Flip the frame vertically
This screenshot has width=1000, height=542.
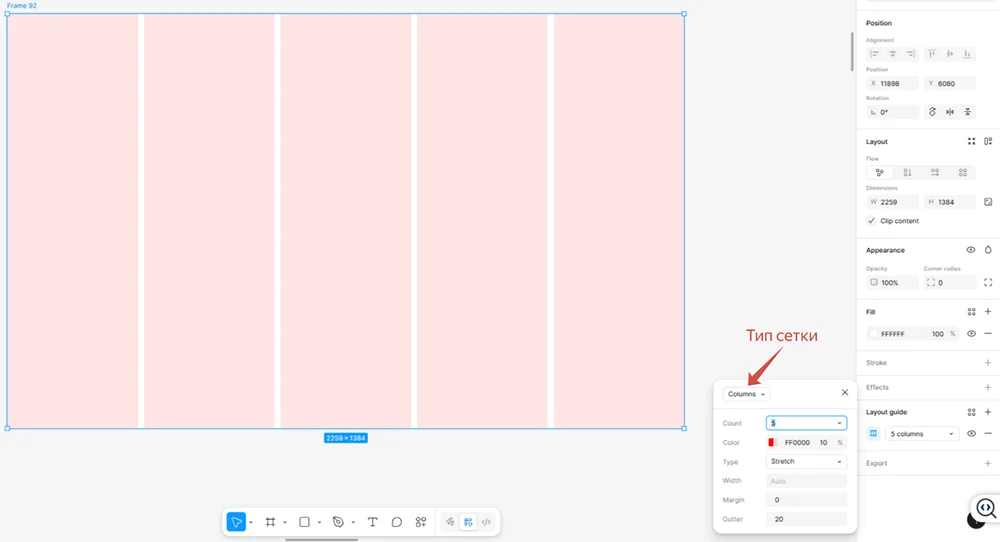967,112
